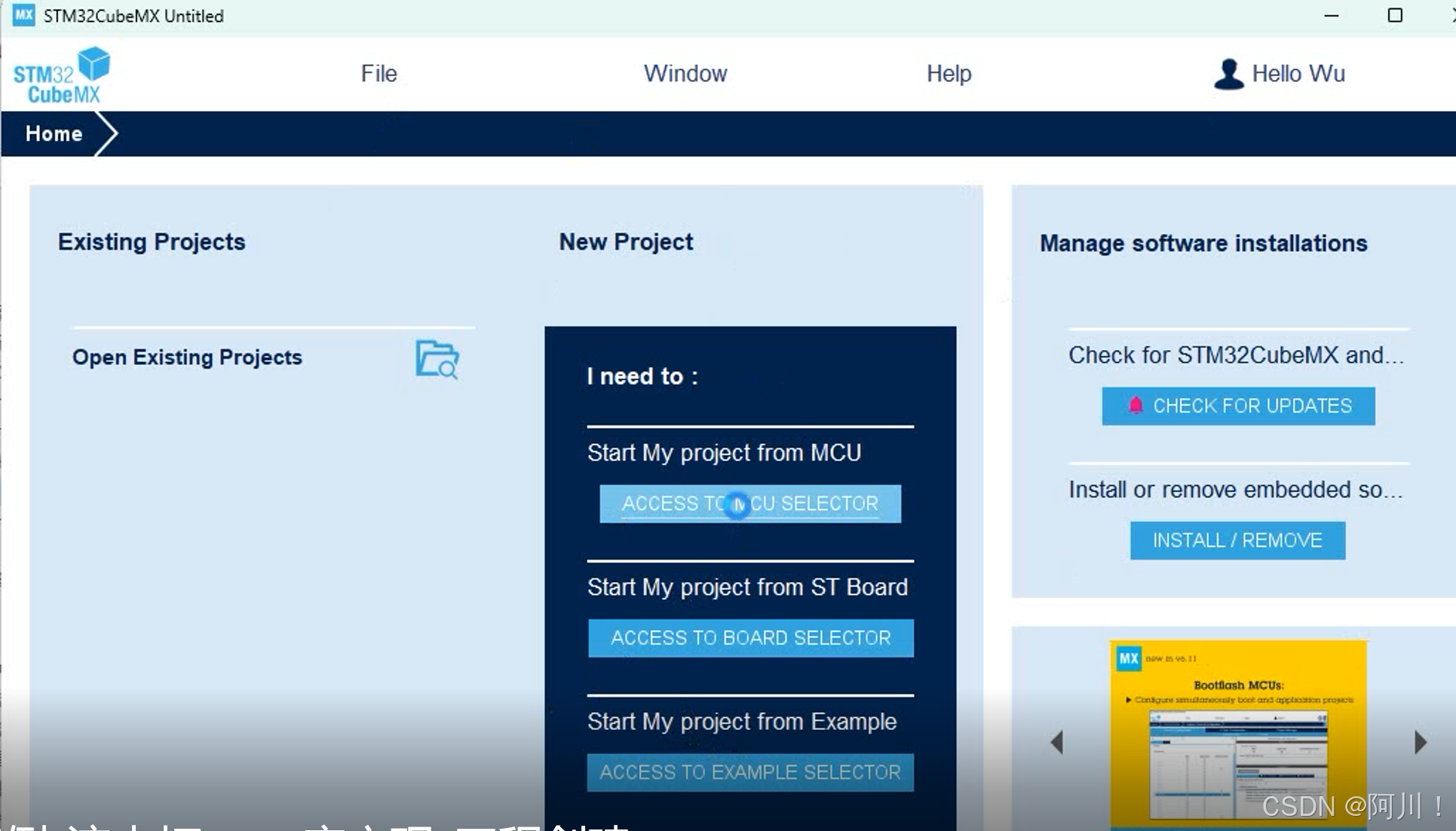The image size is (1456, 831).
Task: Show previous news slide arrow
Action: (x=1057, y=742)
